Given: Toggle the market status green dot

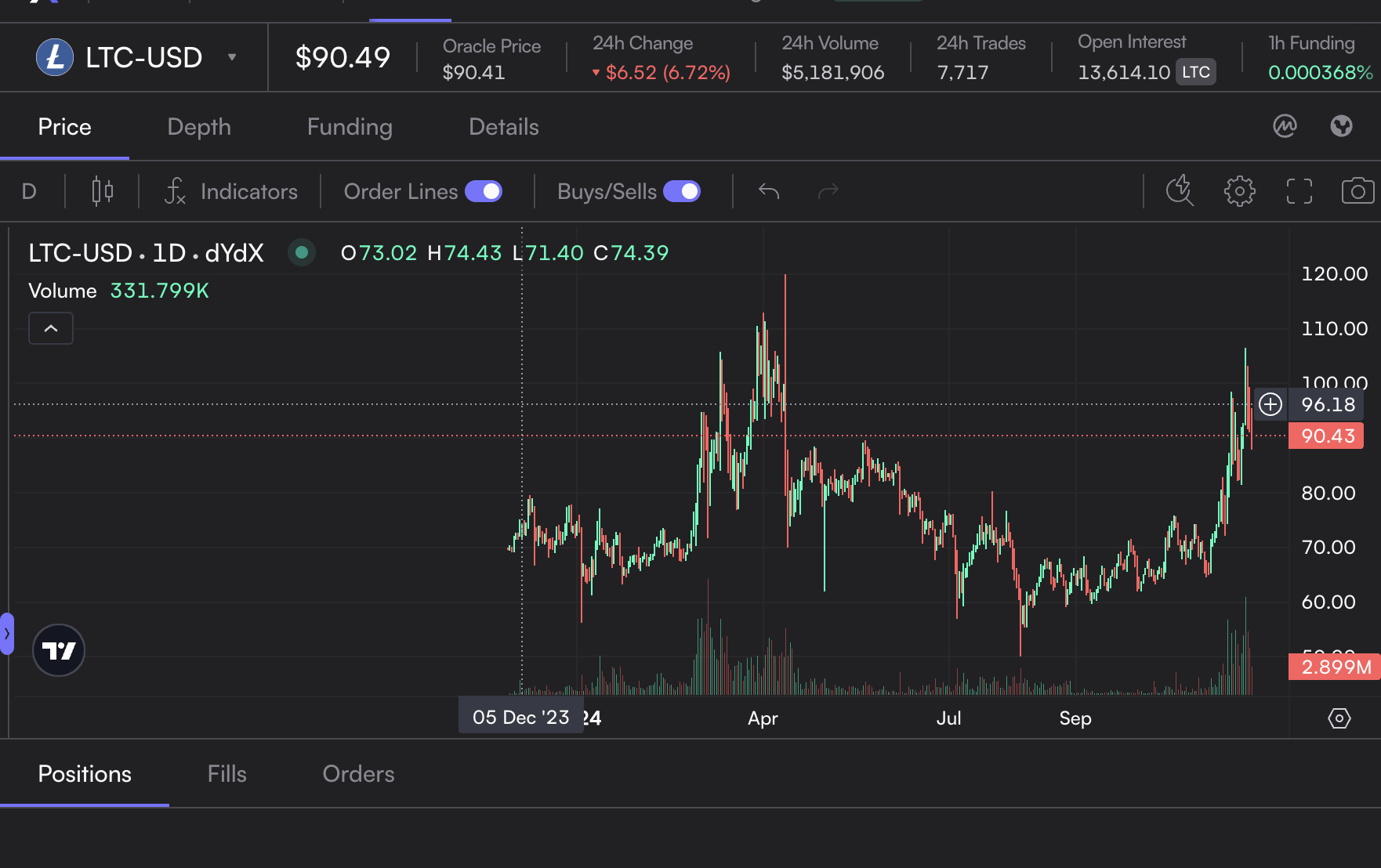Looking at the screenshot, I should [x=302, y=252].
